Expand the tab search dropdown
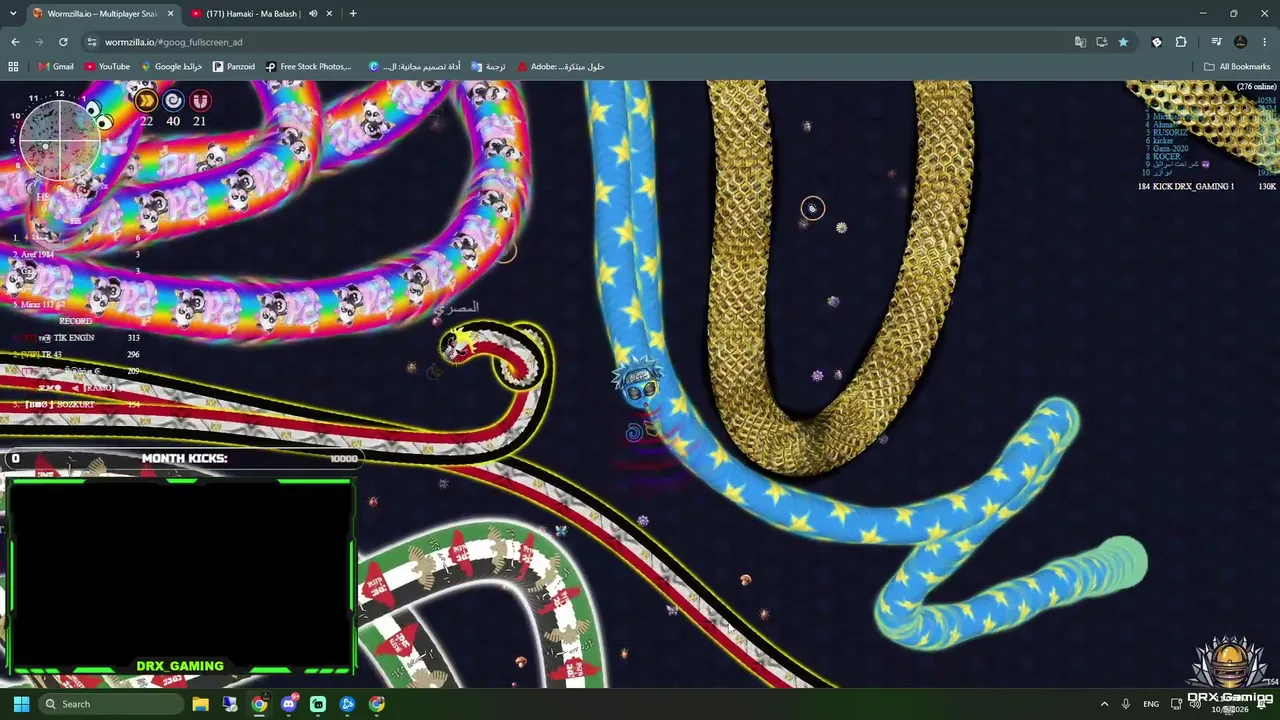 click(x=13, y=14)
